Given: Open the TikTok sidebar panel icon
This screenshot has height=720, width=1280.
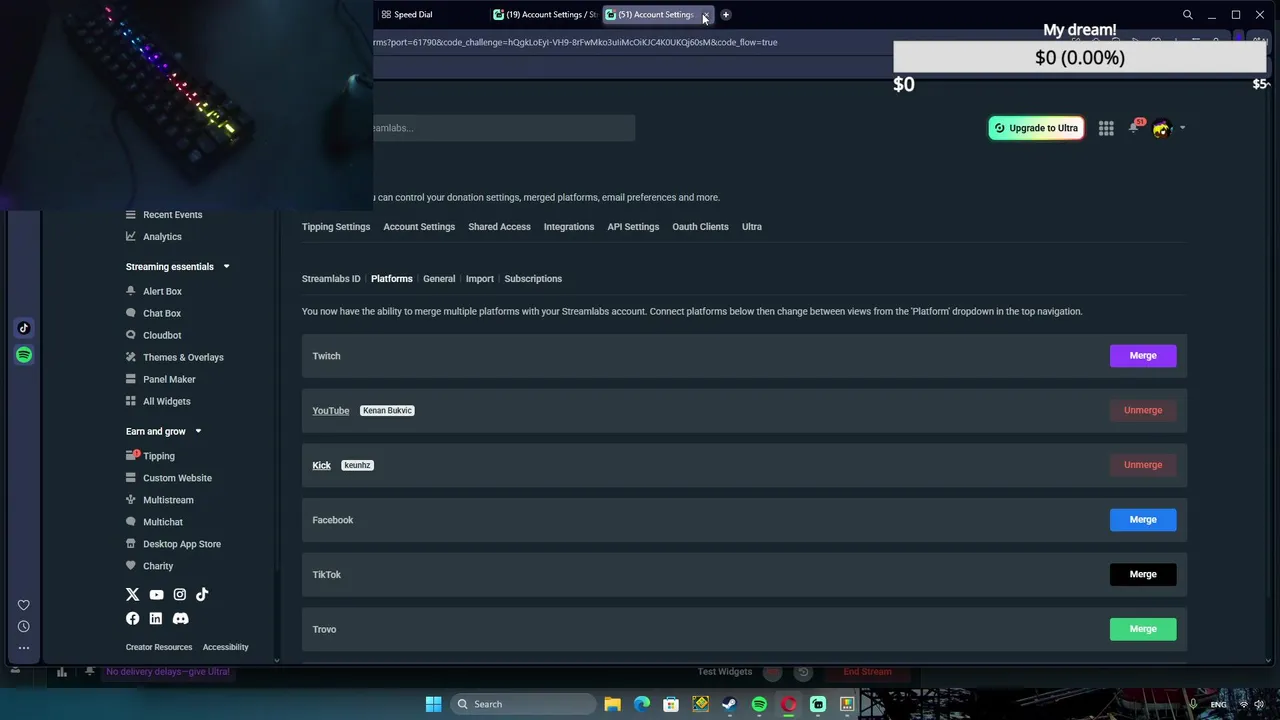Looking at the screenshot, I should pos(24,328).
